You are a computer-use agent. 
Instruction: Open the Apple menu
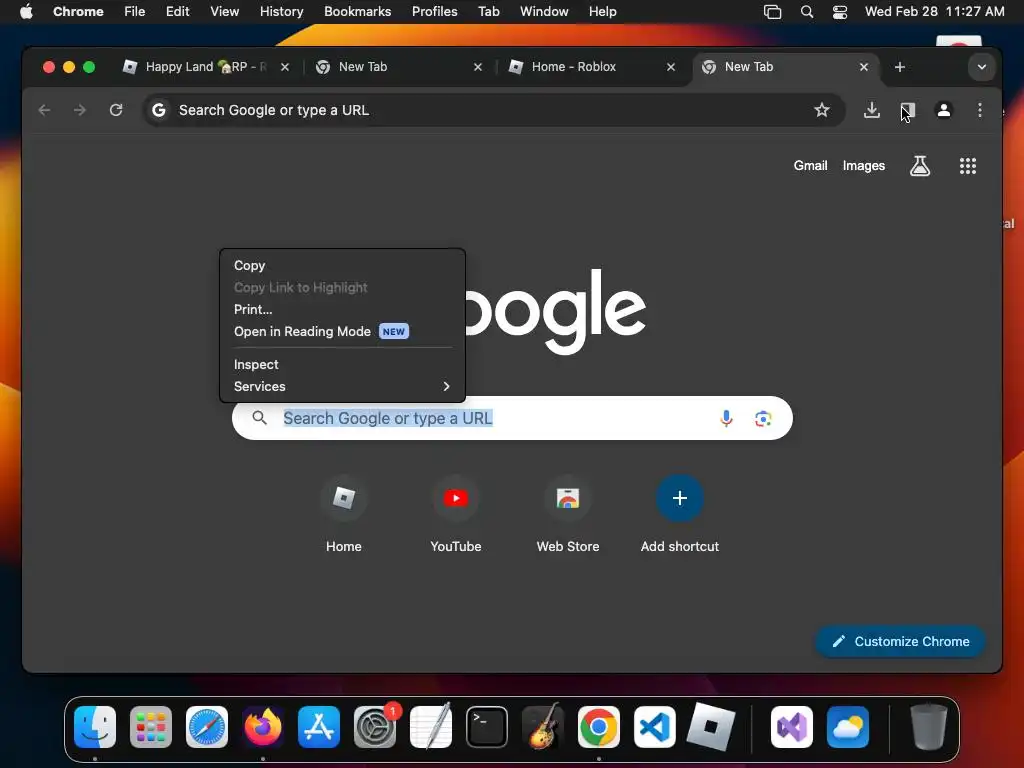coord(26,12)
